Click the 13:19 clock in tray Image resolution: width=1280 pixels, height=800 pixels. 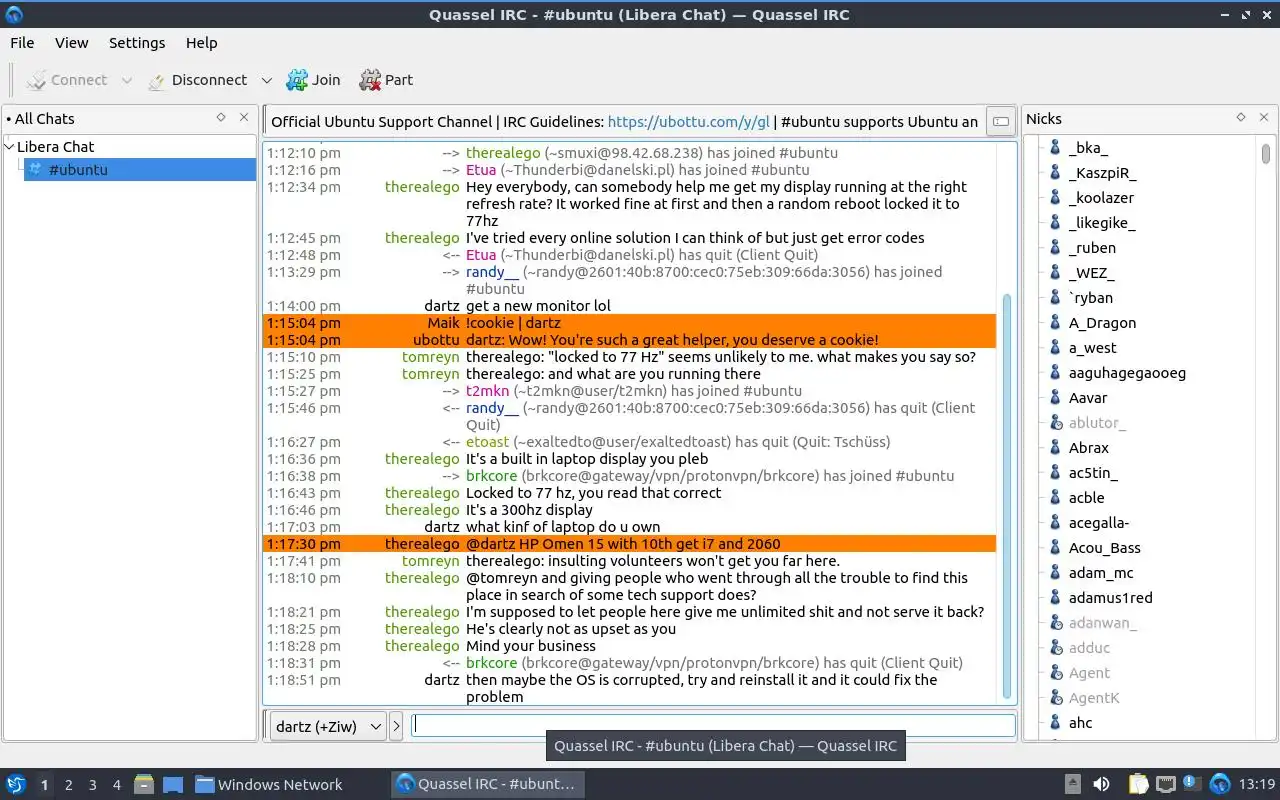1257,785
